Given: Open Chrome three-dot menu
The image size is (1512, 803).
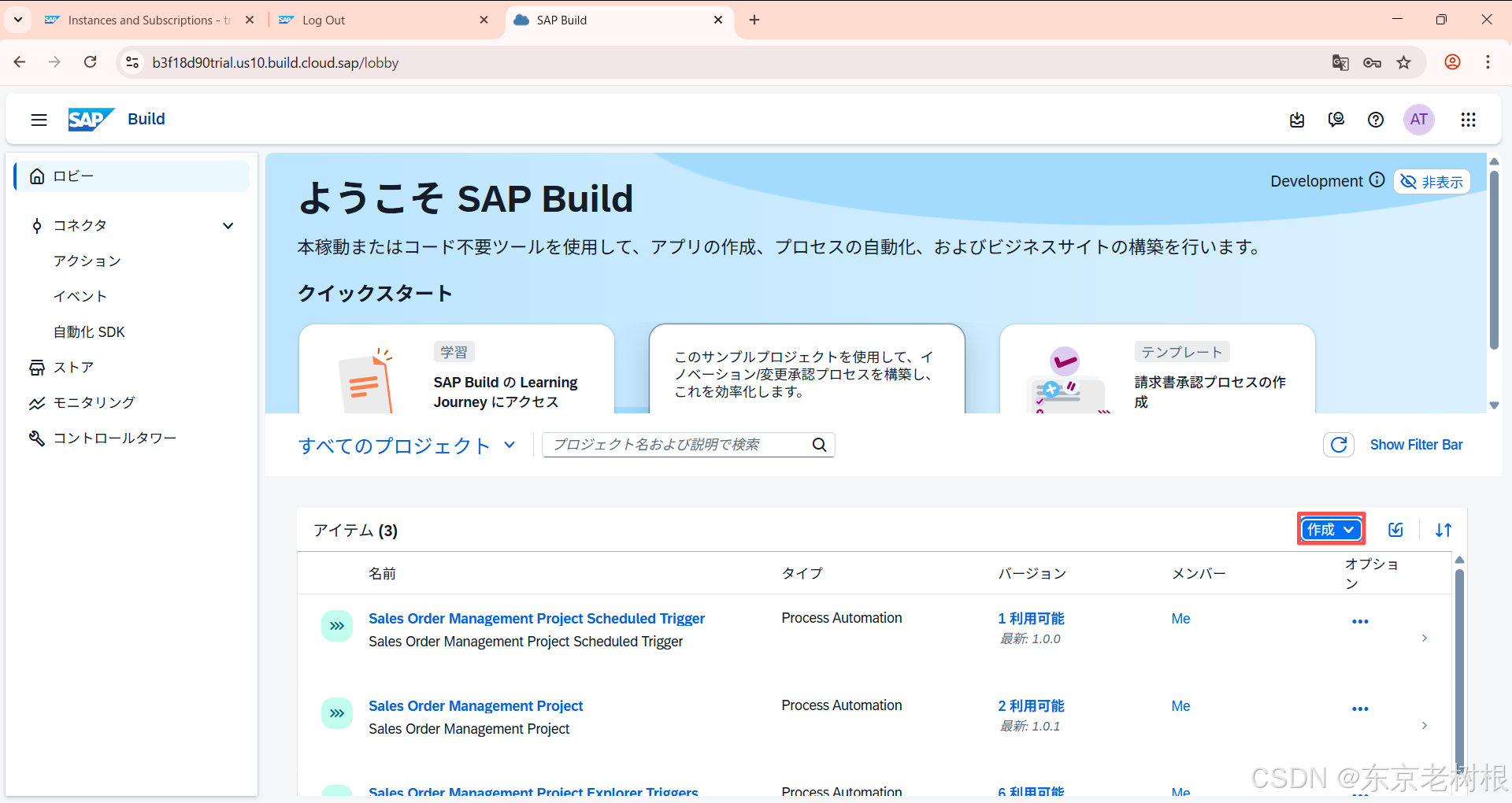Looking at the screenshot, I should pos(1488,62).
